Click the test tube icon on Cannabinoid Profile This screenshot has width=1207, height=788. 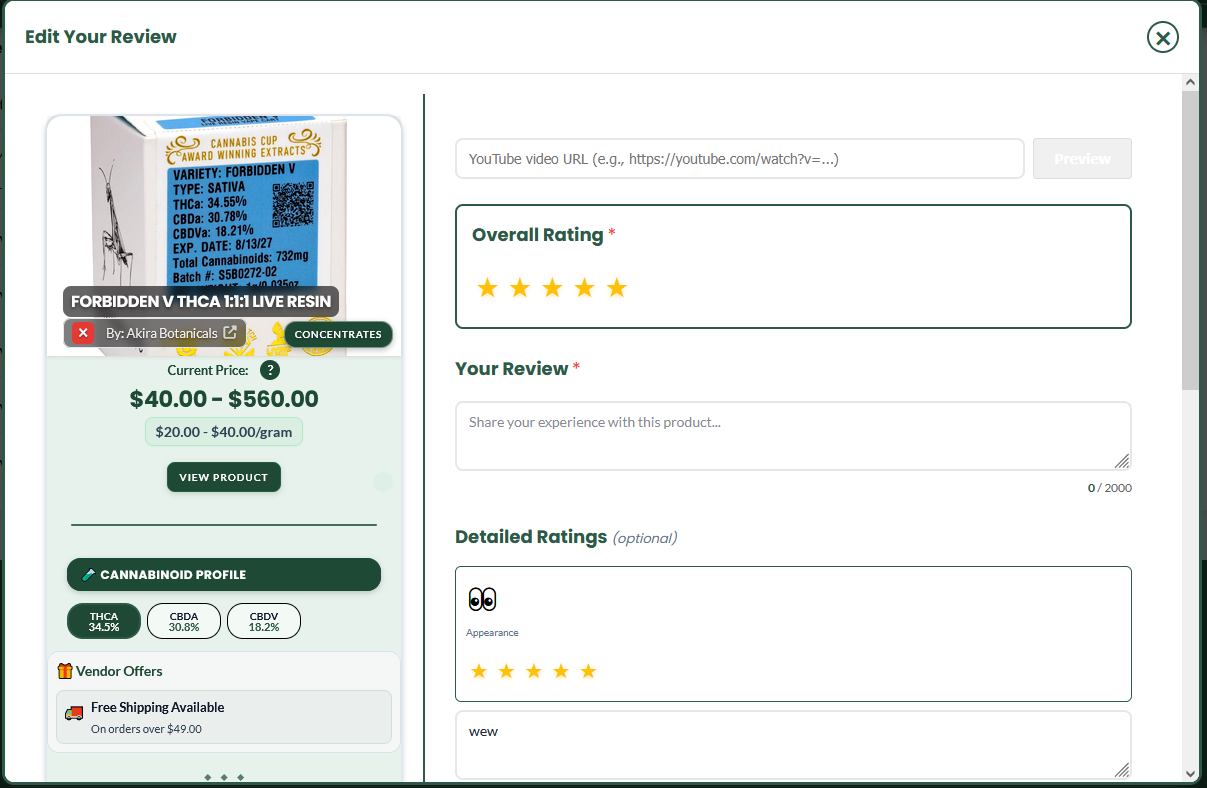91,574
